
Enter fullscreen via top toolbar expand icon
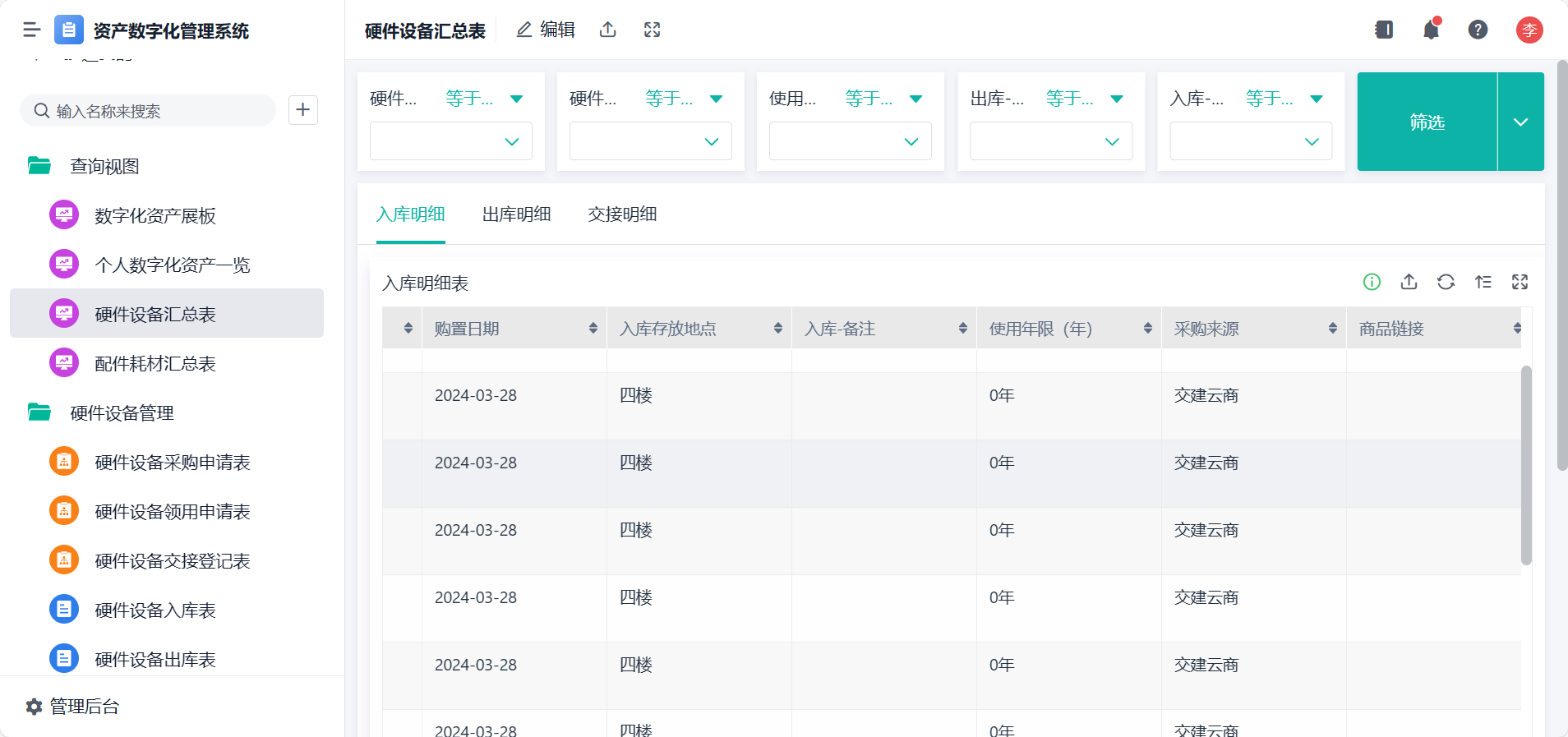pos(652,30)
